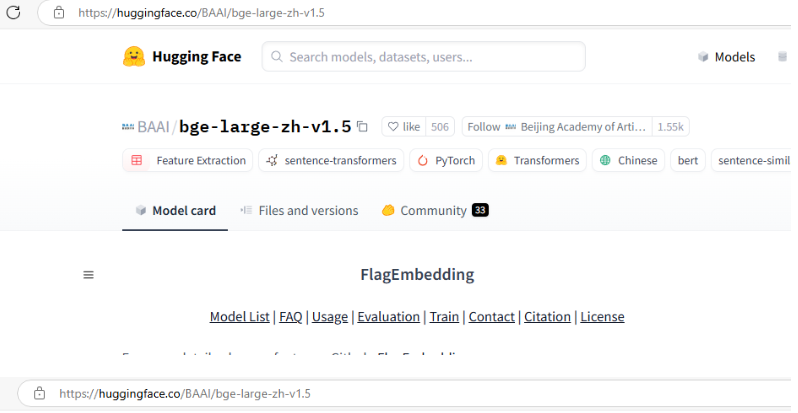Copy model name with copy icon

(x=362, y=127)
